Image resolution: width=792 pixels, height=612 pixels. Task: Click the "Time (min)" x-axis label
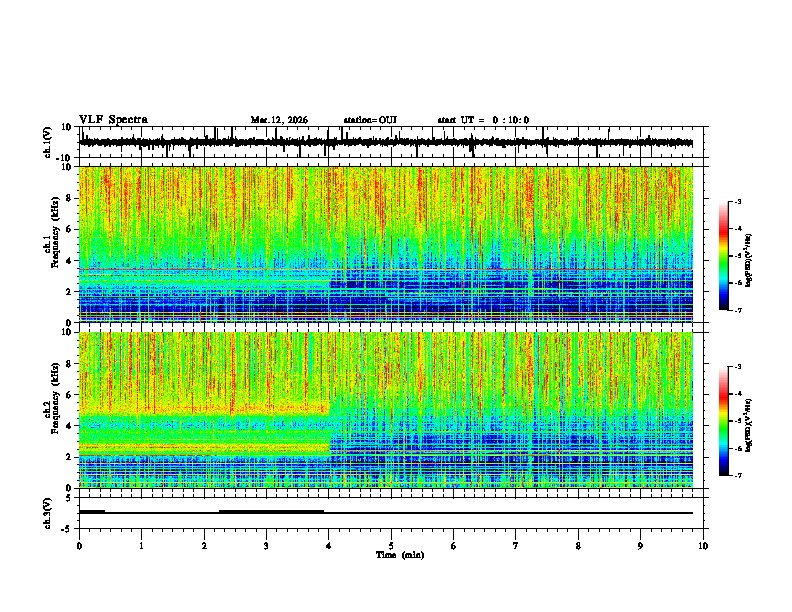point(400,555)
